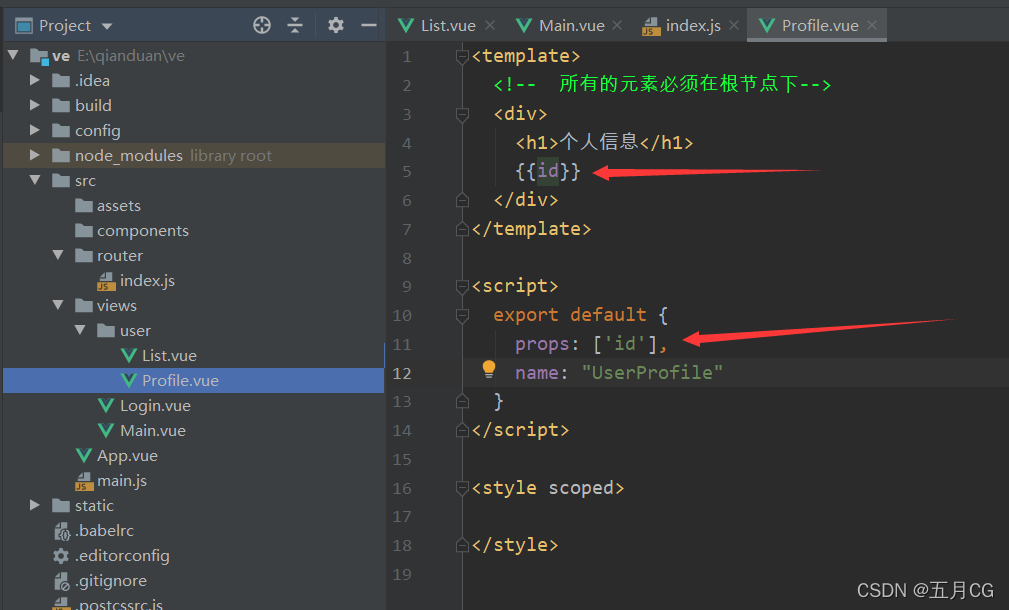Collapse the router folder
This screenshot has height=610, width=1009.
[58, 255]
